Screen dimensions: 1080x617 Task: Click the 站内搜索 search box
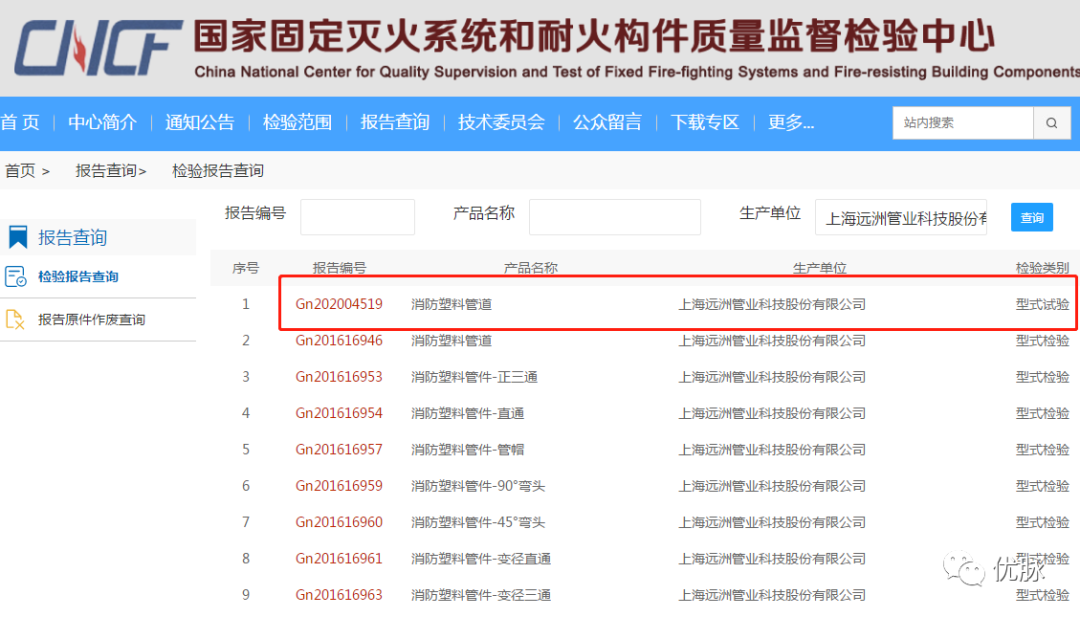point(962,123)
